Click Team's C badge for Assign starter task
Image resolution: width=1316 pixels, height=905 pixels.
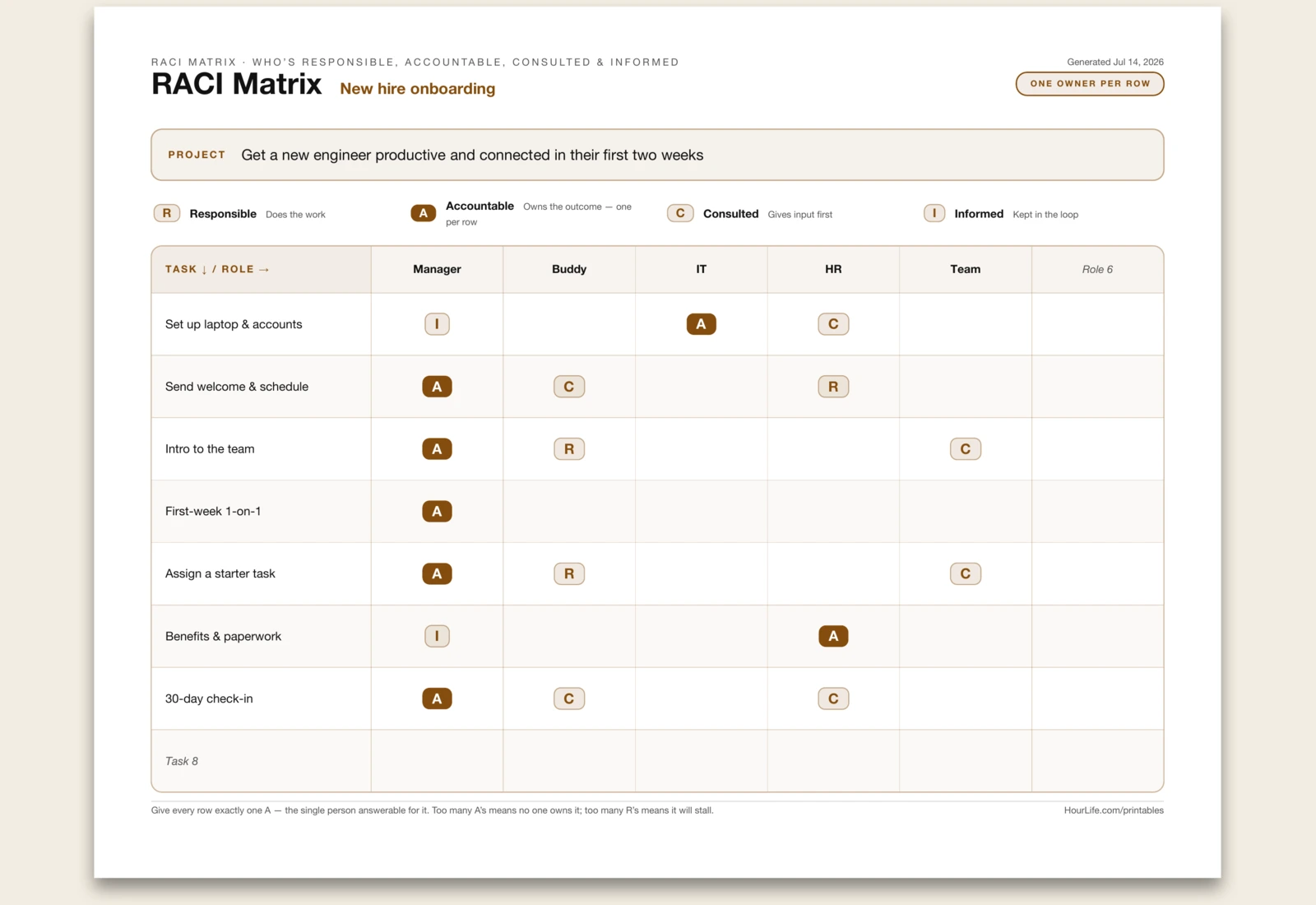click(x=966, y=573)
